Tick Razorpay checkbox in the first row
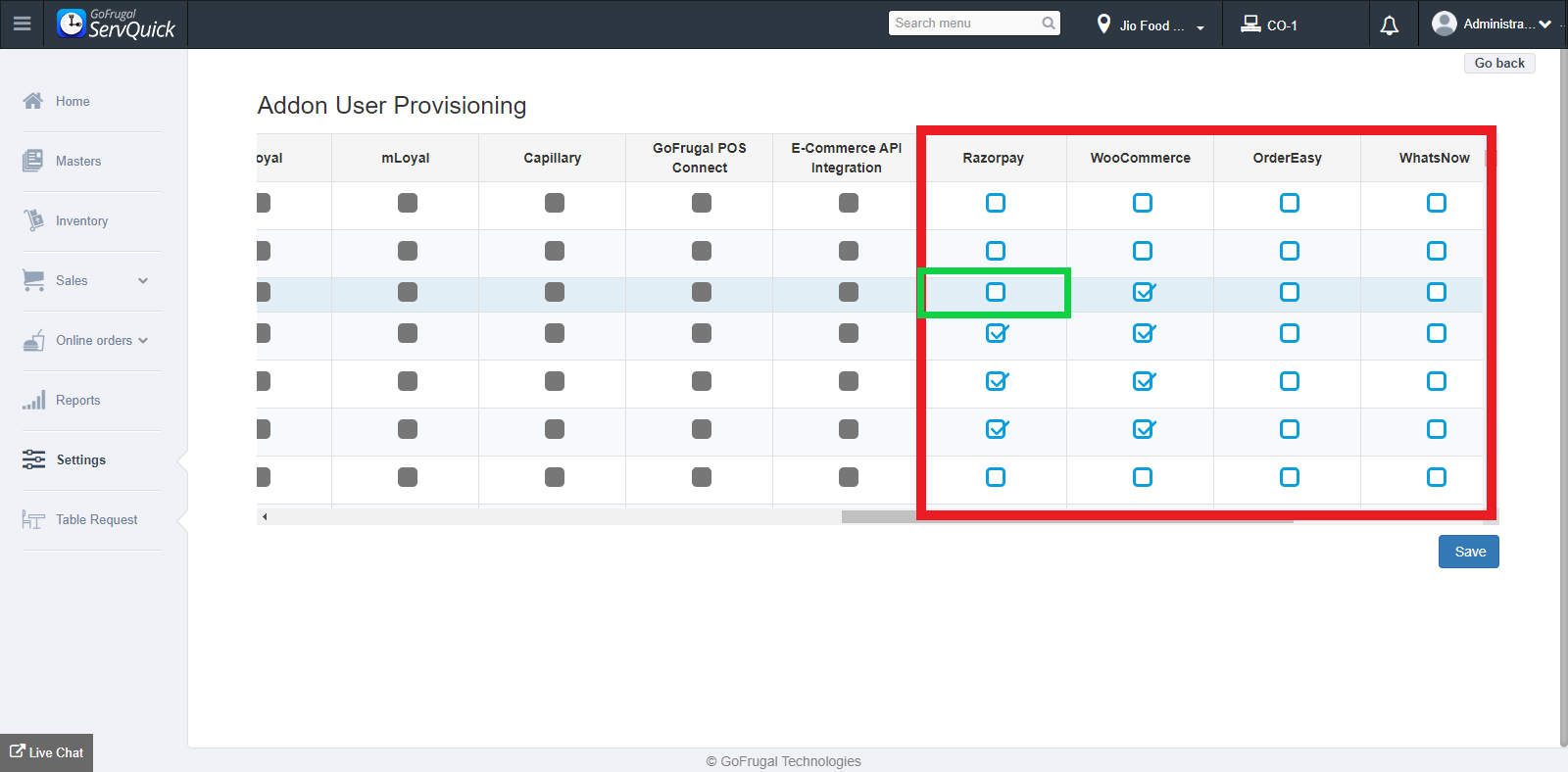Viewport: 1568px width, 772px height. pyautogui.click(x=996, y=203)
